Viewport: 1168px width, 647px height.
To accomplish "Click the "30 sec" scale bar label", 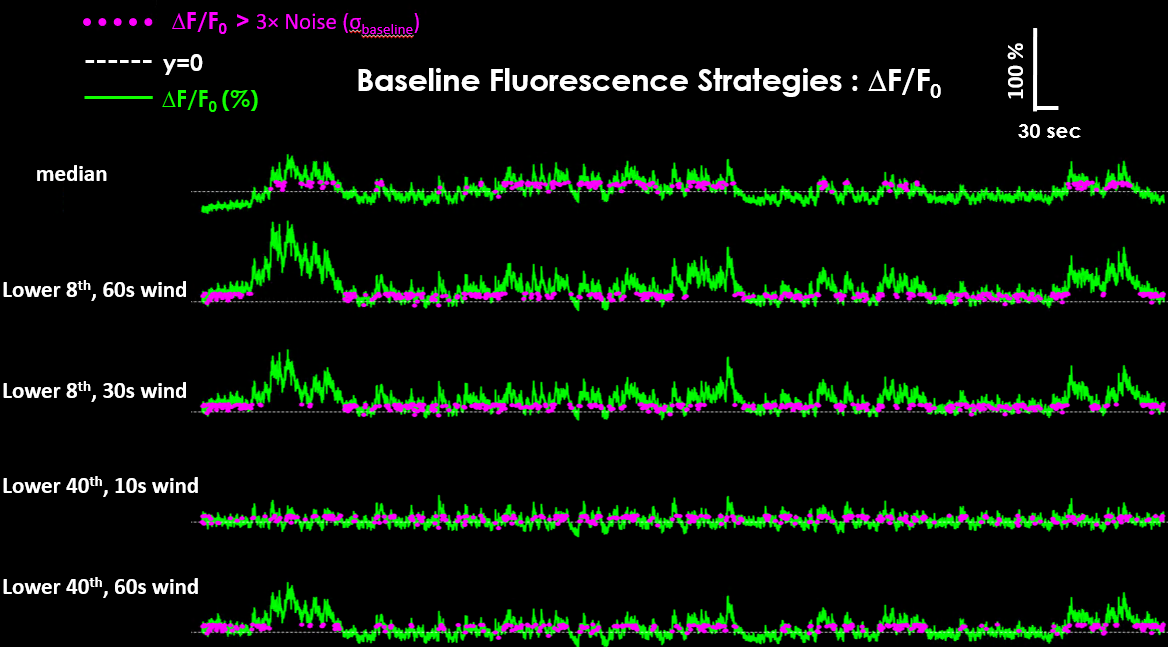I will (1049, 132).
